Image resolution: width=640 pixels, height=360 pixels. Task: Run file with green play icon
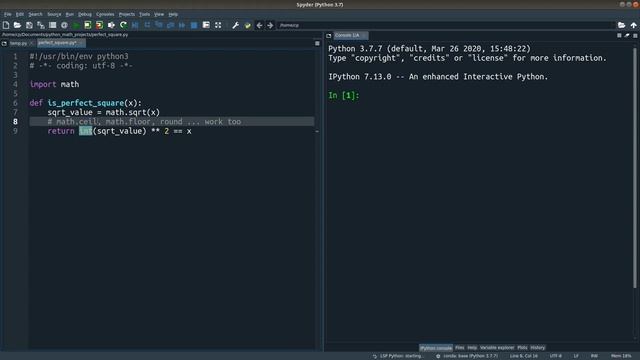click(x=76, y=25)
